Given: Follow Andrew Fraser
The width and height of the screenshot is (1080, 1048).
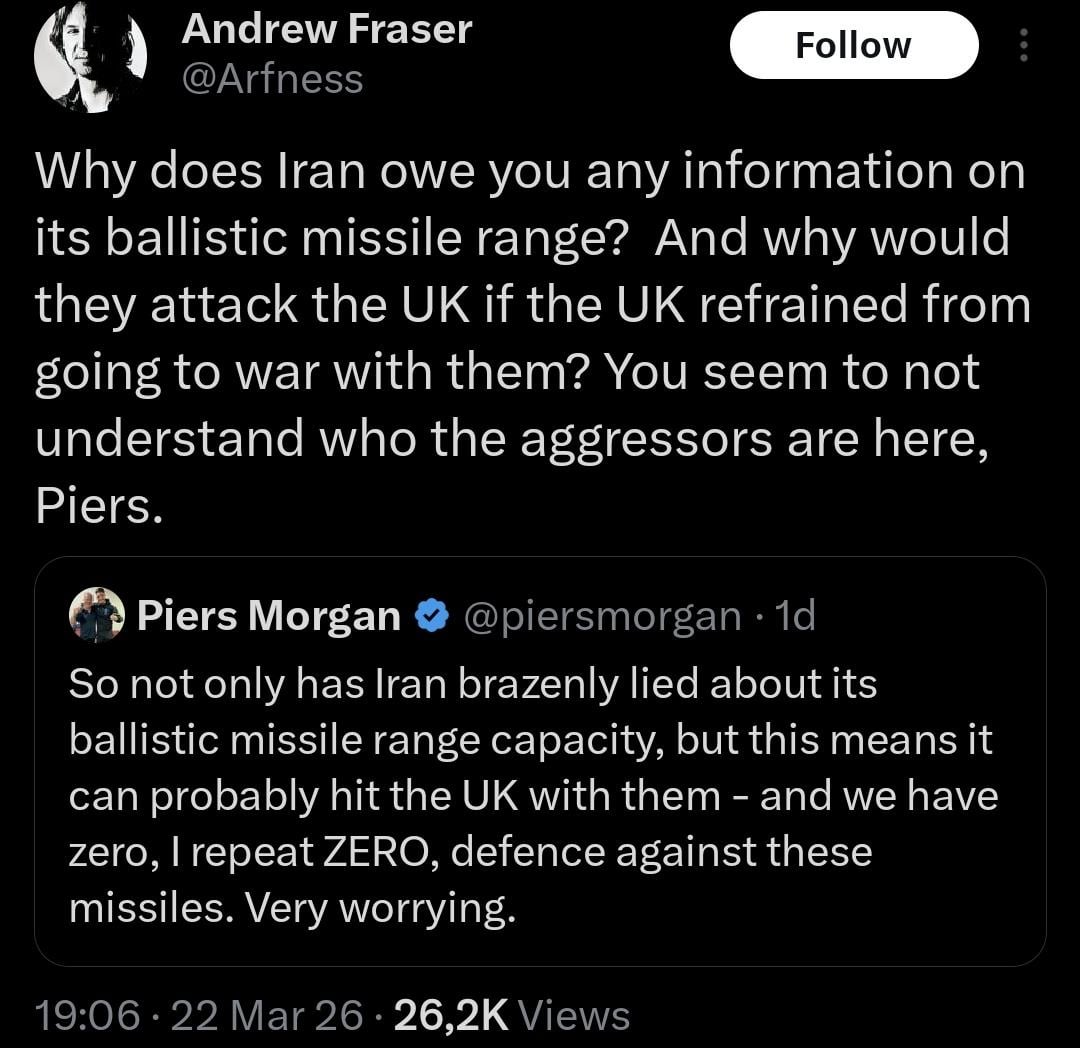Looking at the screenshot, I should pyautogui.click(x=853, y=46).
